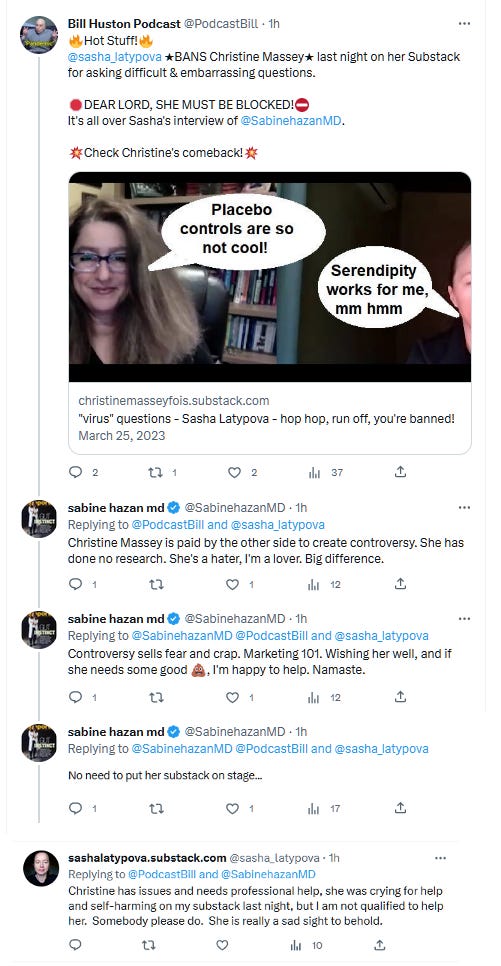
Task: View analytics showing 37 views
Action: coord(314,473)
